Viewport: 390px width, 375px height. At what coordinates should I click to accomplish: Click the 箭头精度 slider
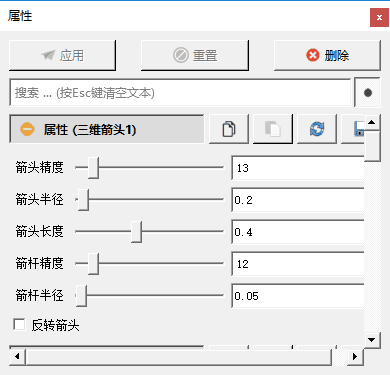click(149, 168)
